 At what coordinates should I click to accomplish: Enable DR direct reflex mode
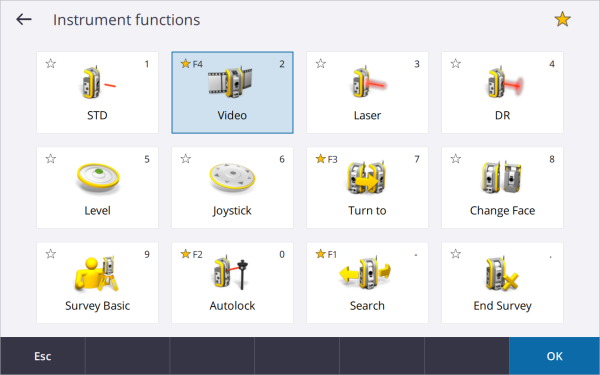[502, 93]
